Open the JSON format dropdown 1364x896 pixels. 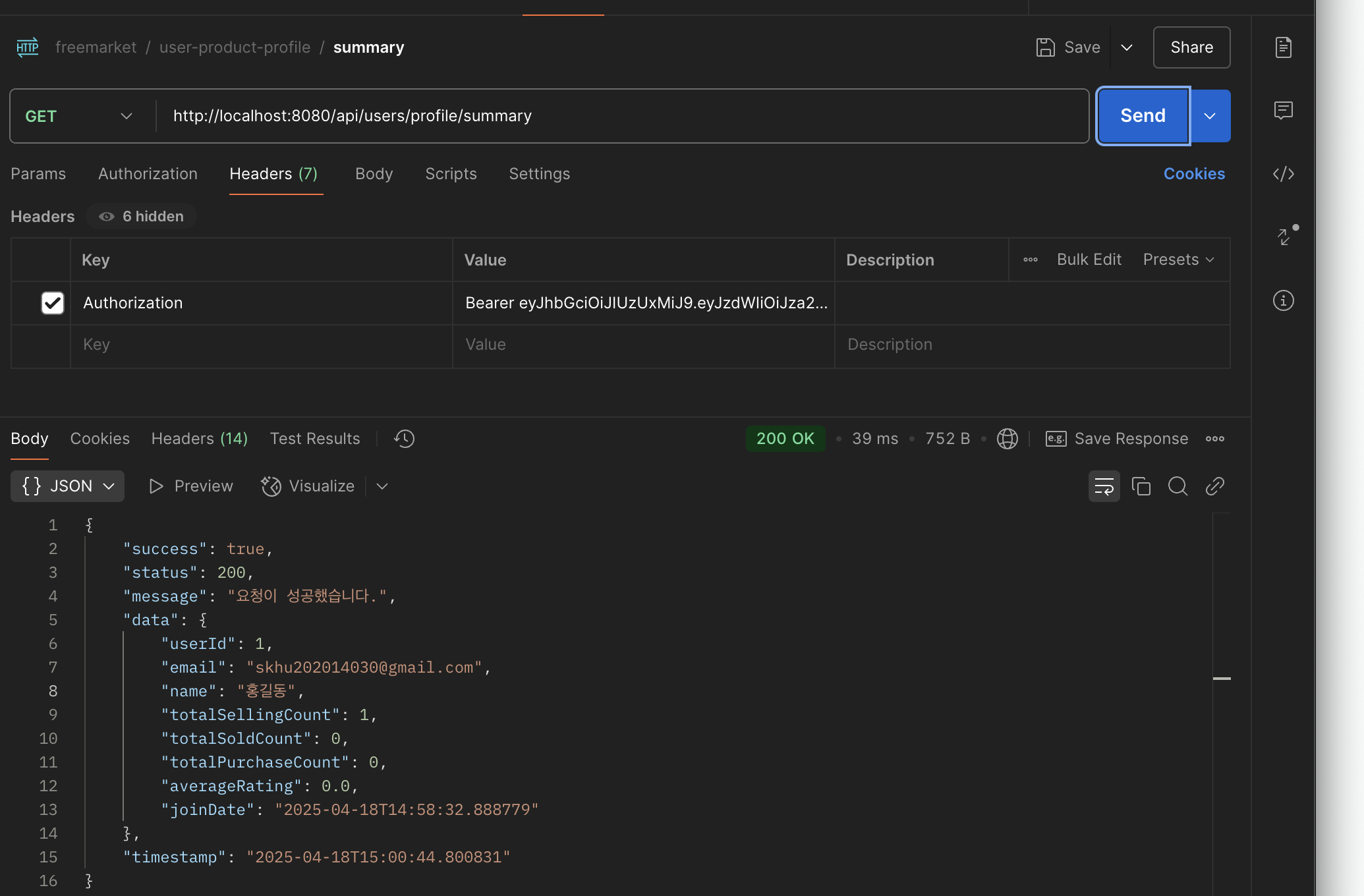point(68,486)
